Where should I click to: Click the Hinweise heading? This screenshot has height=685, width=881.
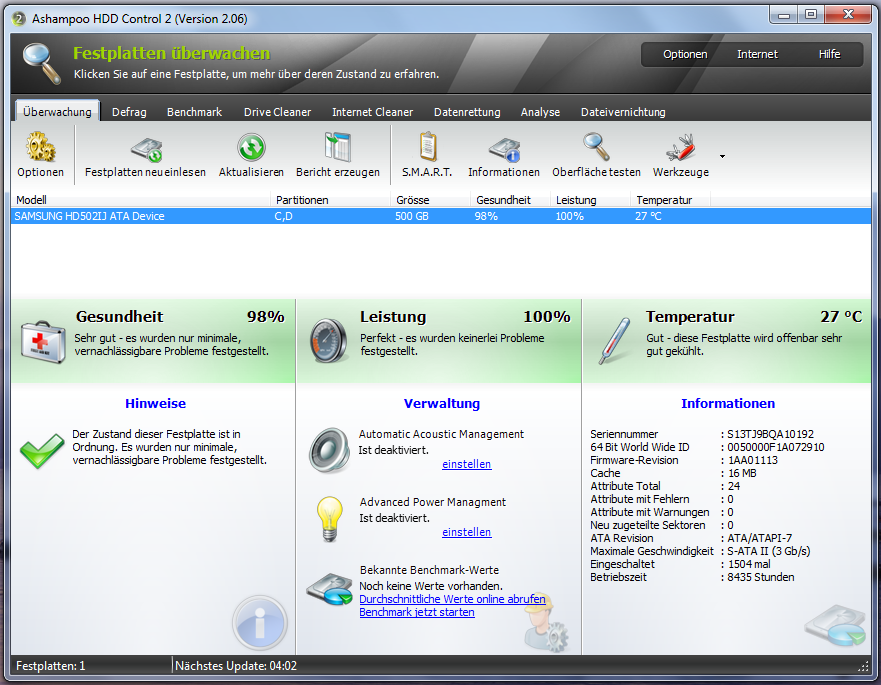(156, 403)
